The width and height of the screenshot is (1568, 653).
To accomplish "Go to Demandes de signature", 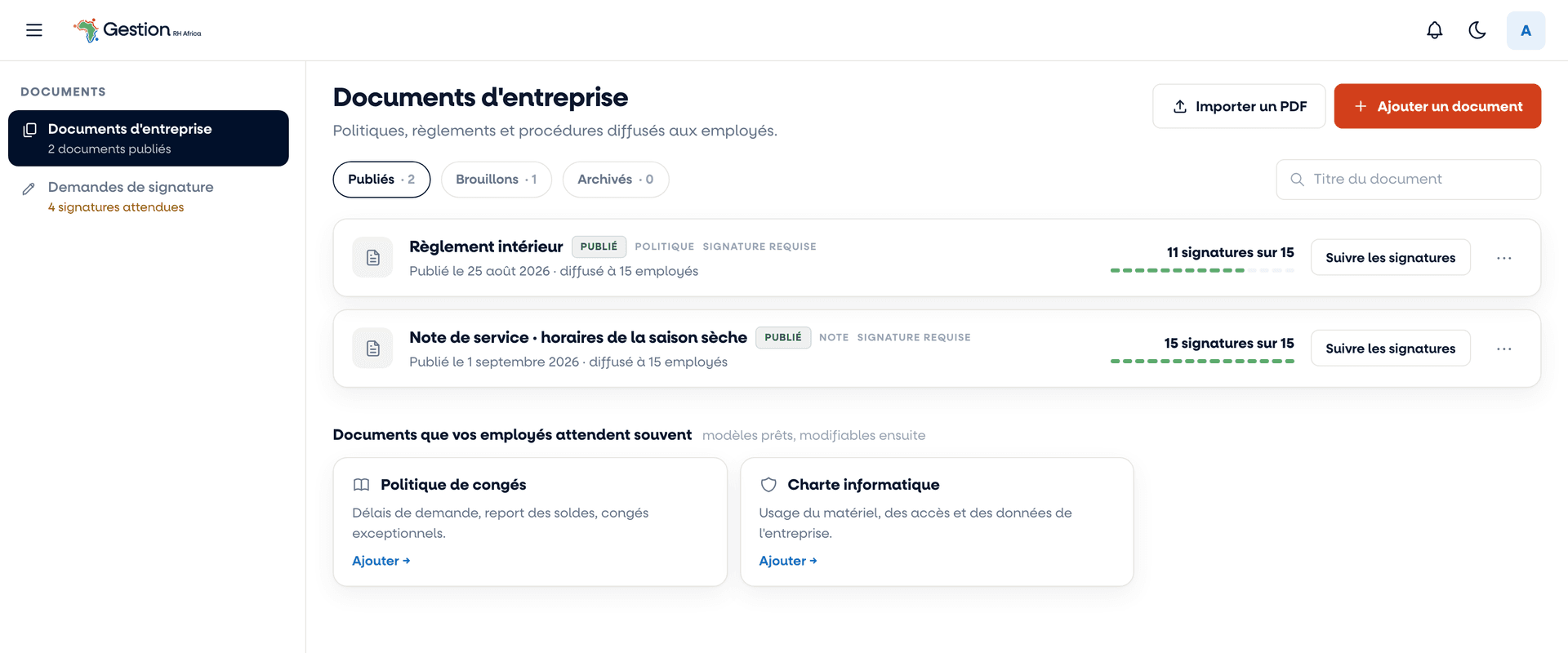I will click(149, 196).
